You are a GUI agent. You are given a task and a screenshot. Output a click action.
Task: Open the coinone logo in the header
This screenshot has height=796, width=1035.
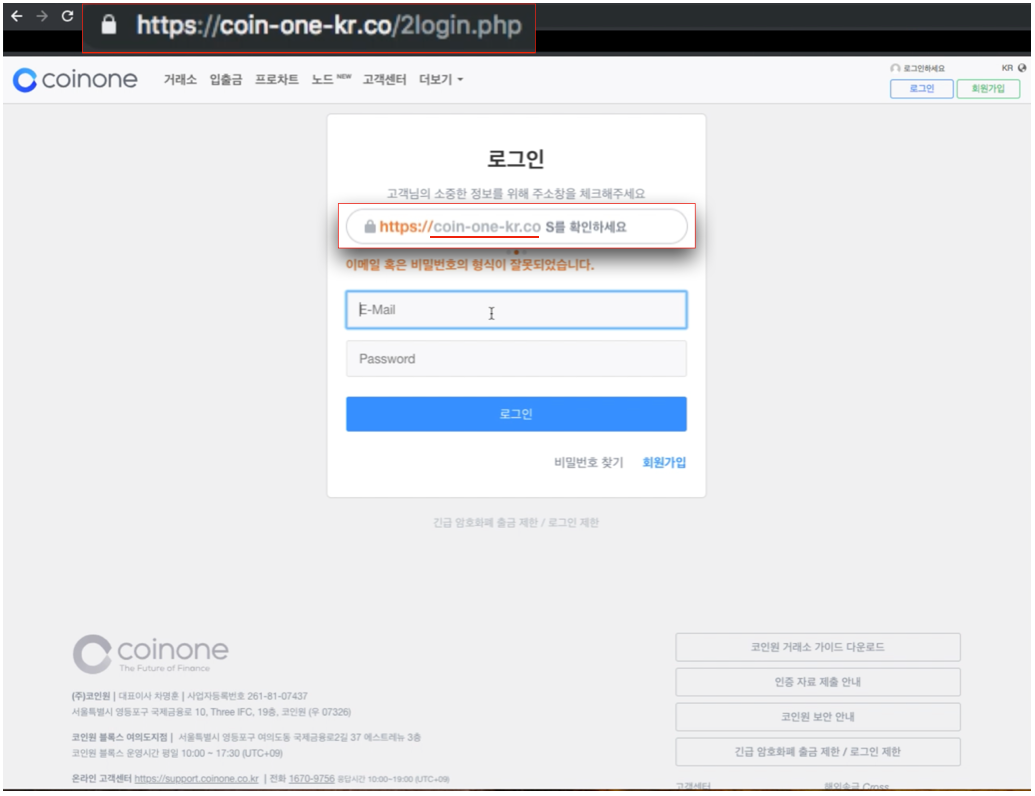[x=75, y=80]
